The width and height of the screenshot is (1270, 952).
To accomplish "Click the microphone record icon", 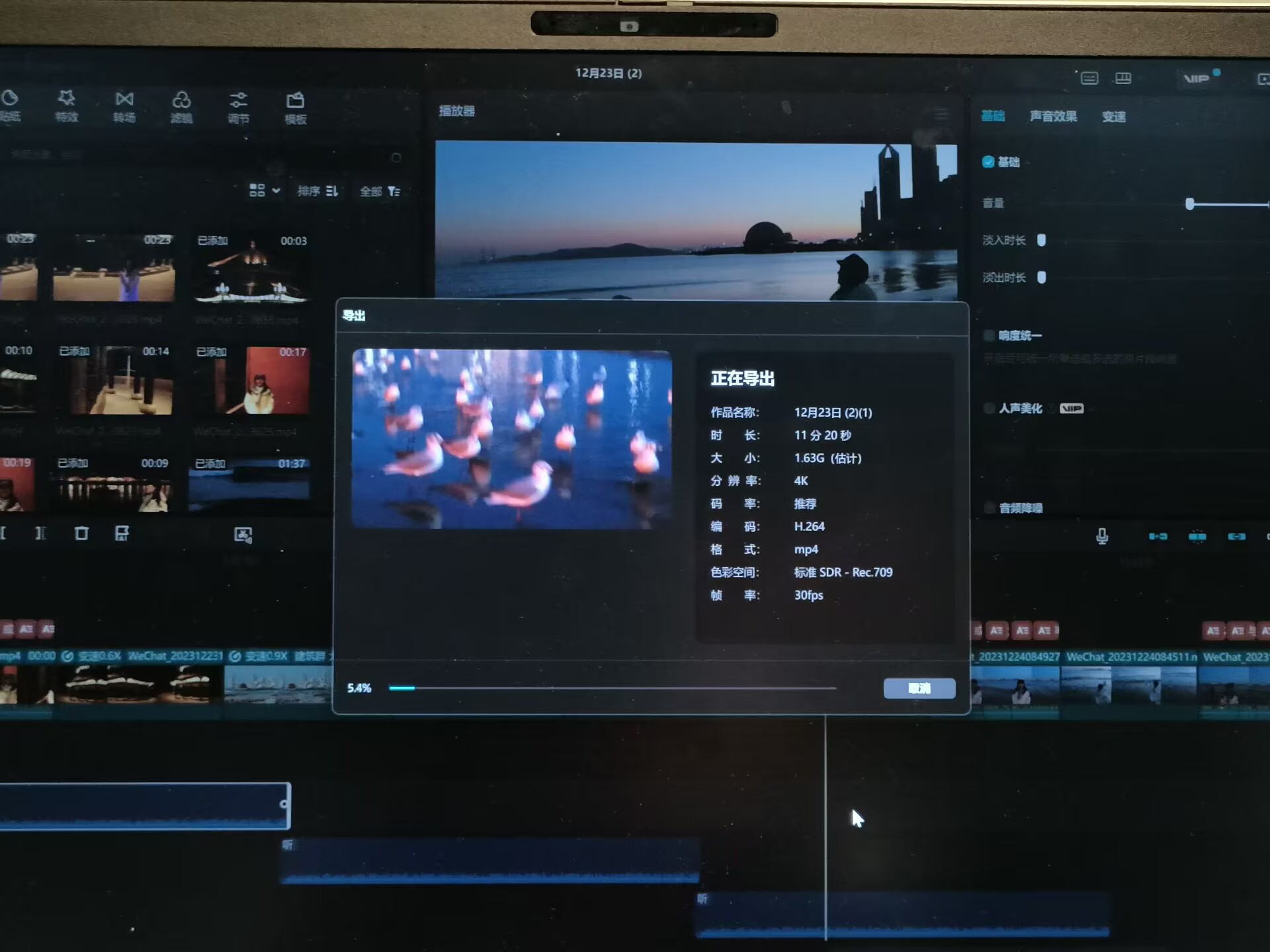I will tap(1102, 536).
